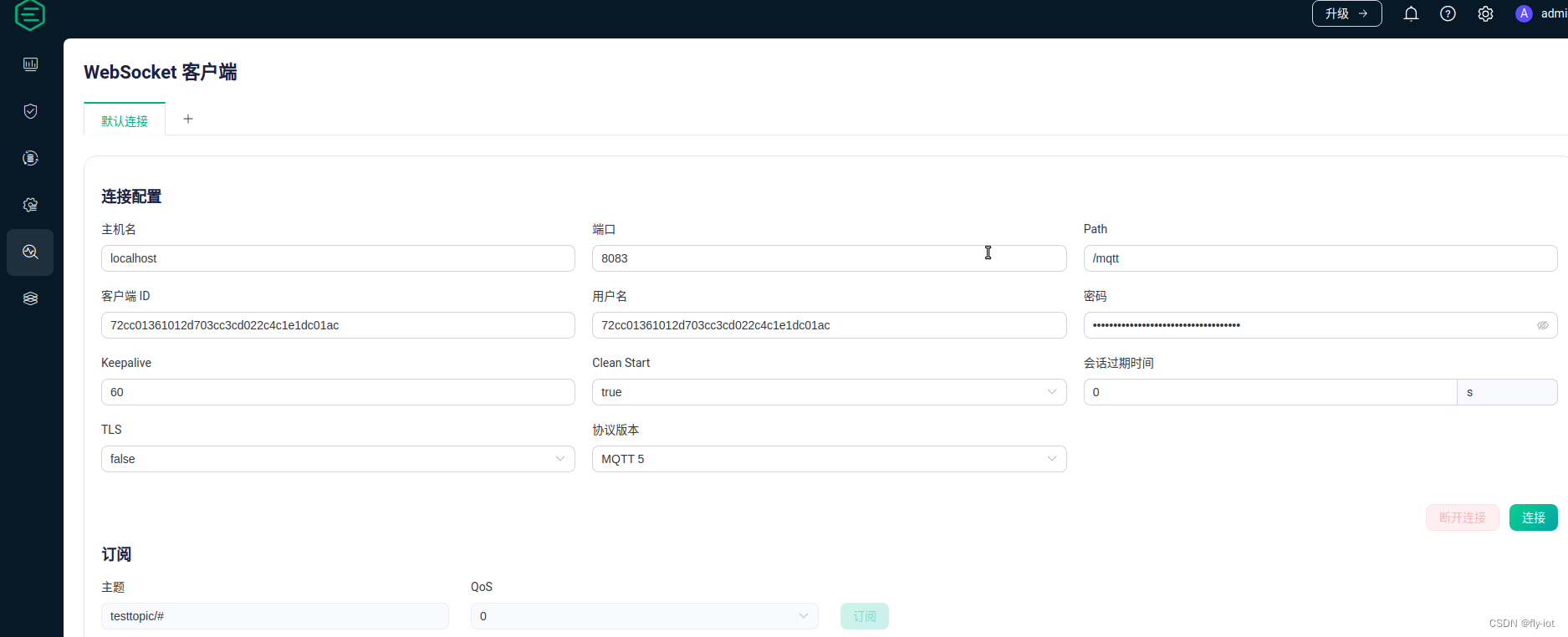
Task: Open the help question mark icon
Action: pos(1448,13)
